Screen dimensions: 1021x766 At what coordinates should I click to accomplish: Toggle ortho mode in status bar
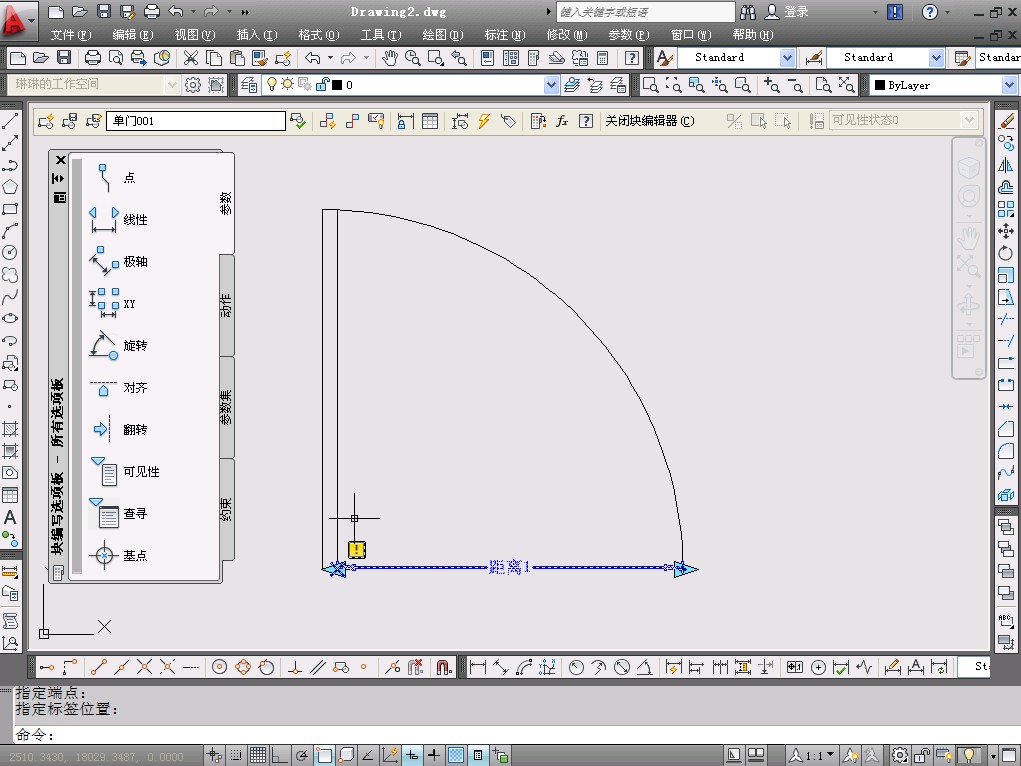(280, 755)
